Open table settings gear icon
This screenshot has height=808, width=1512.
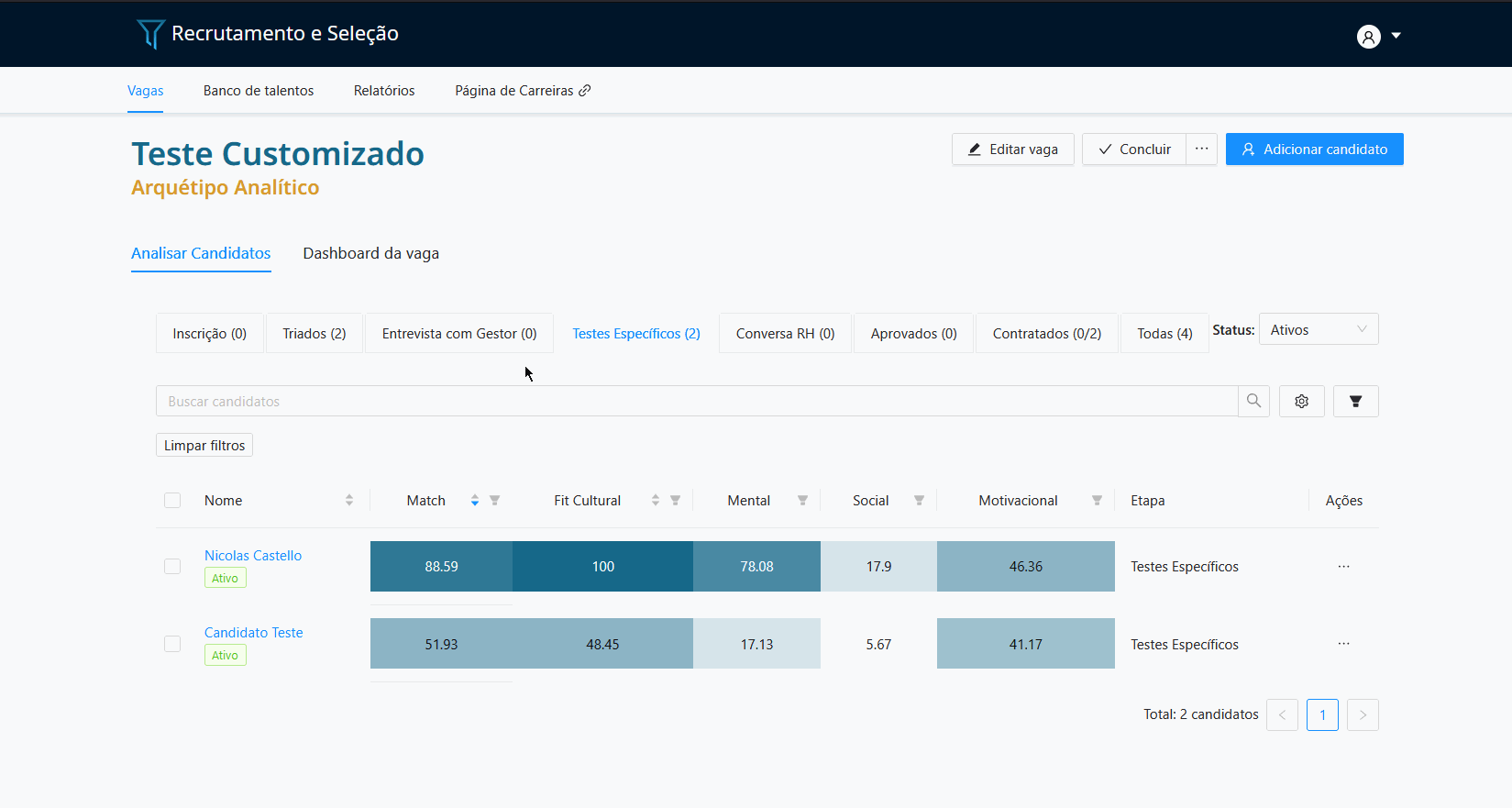[1301, 401]
